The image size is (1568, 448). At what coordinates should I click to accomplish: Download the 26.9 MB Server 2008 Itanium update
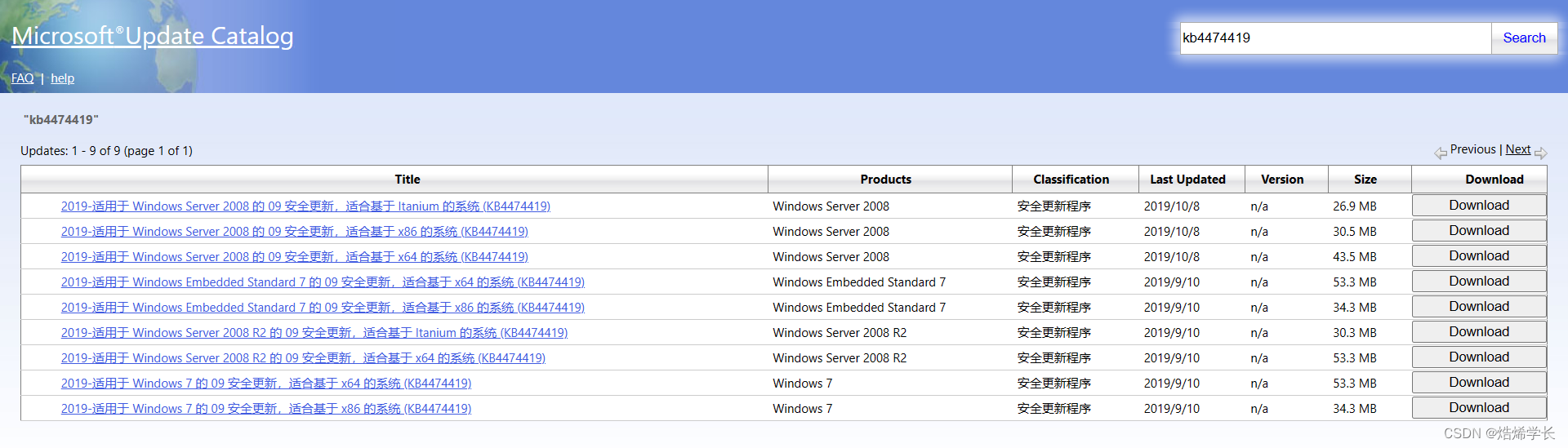(1479, 206)
